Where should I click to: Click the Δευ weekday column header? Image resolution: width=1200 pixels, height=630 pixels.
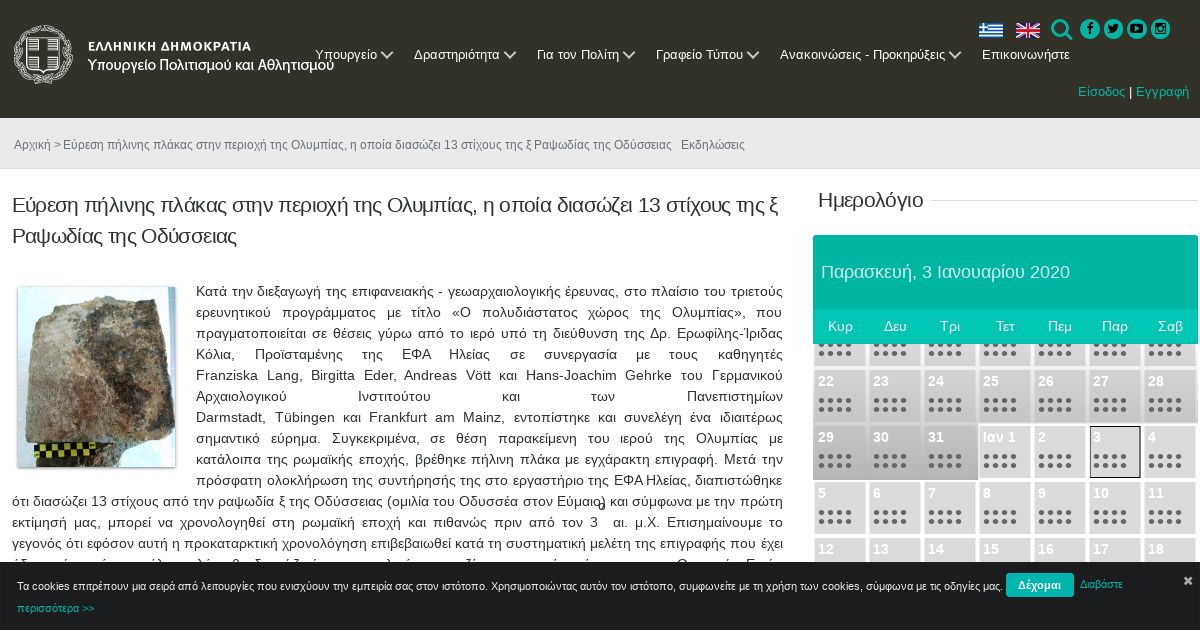(895, 326)
